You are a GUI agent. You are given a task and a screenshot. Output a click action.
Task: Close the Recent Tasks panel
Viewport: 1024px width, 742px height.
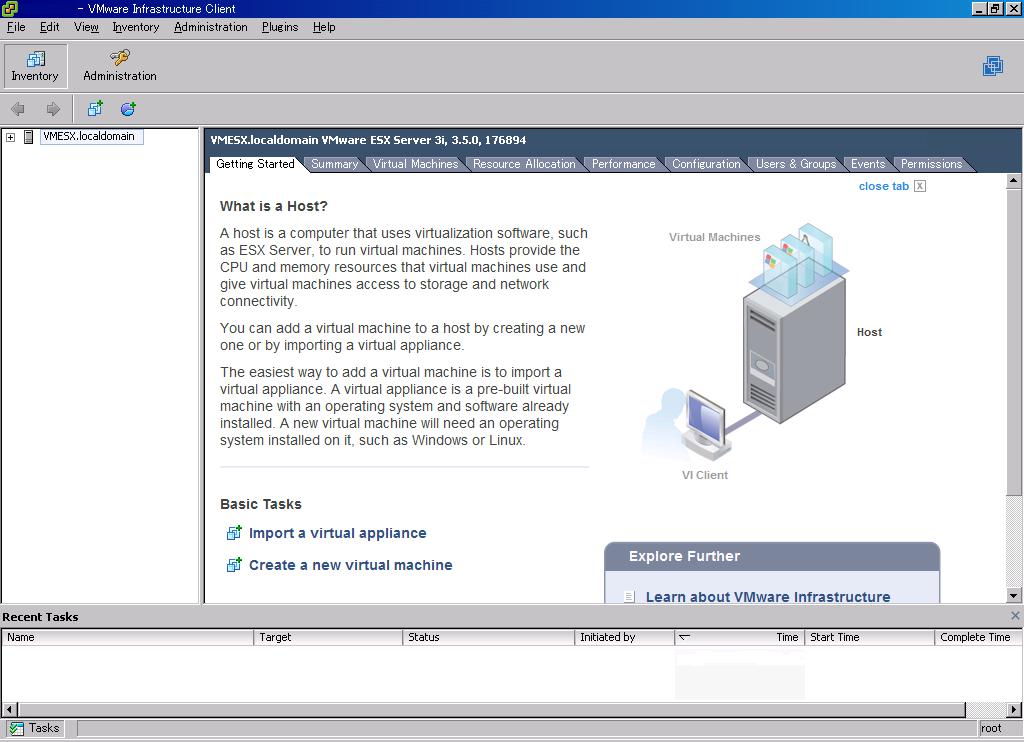(1015, 616)
